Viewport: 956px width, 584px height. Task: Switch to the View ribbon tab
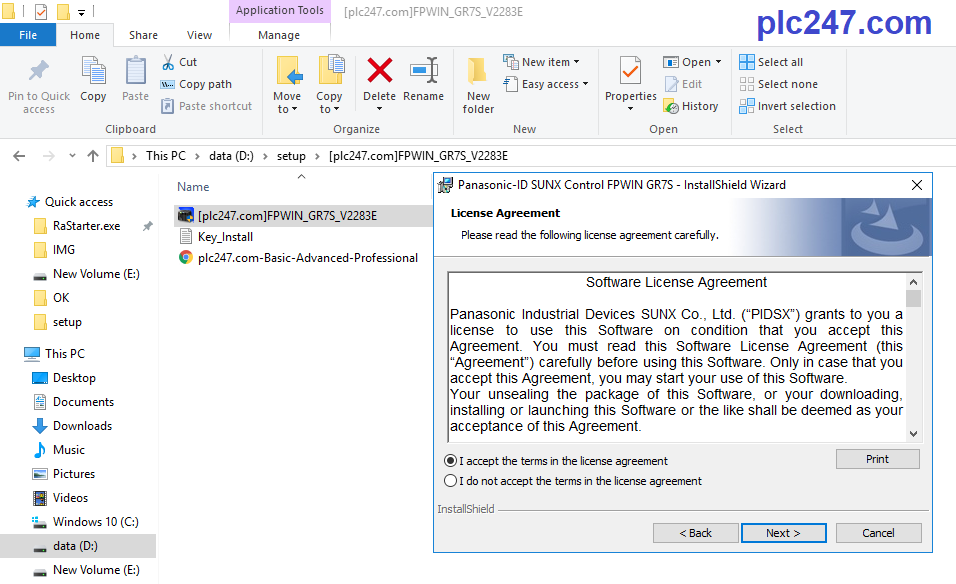(199, 35)
